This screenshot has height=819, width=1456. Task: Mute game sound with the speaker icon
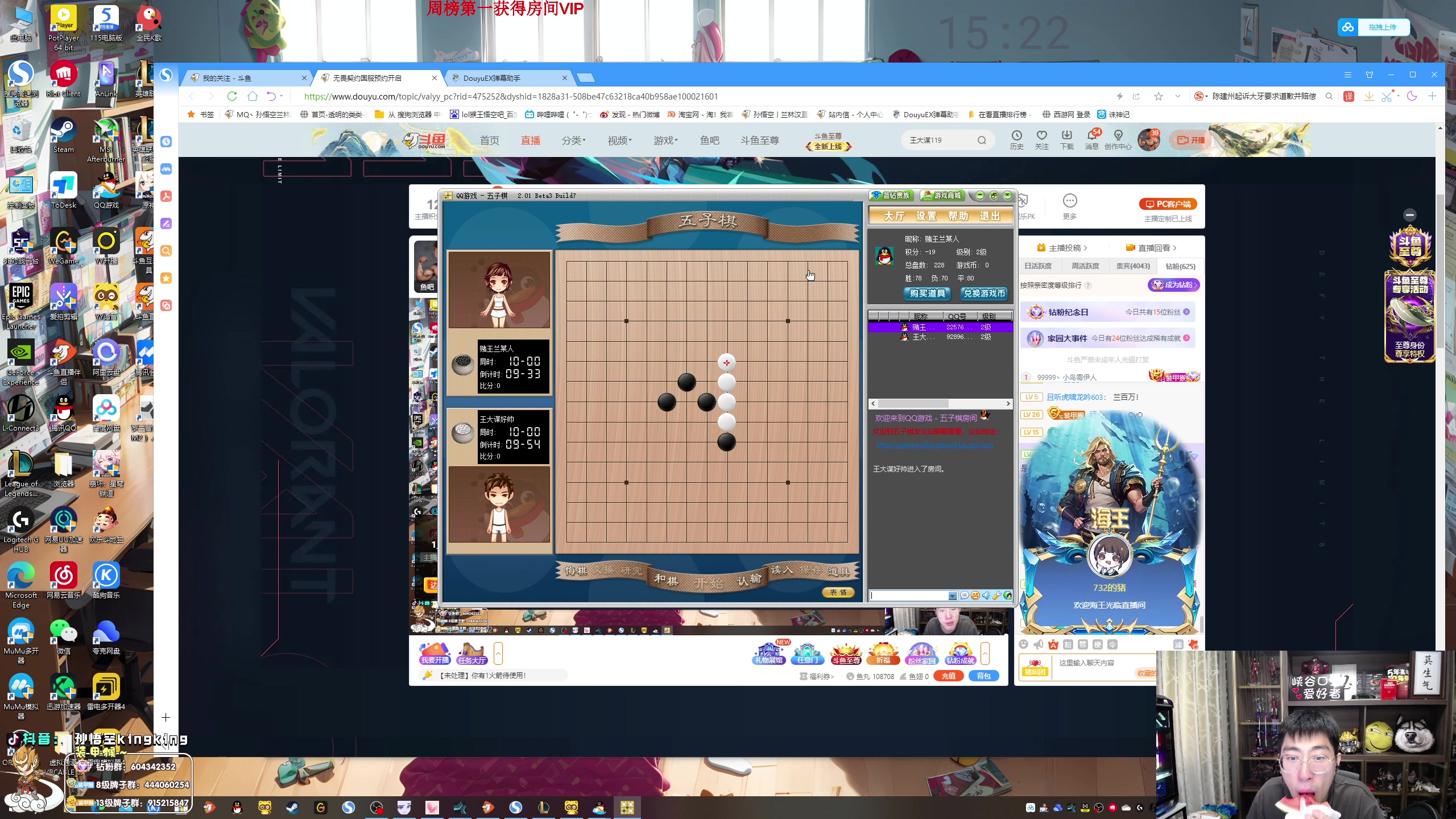pos(986,595)
